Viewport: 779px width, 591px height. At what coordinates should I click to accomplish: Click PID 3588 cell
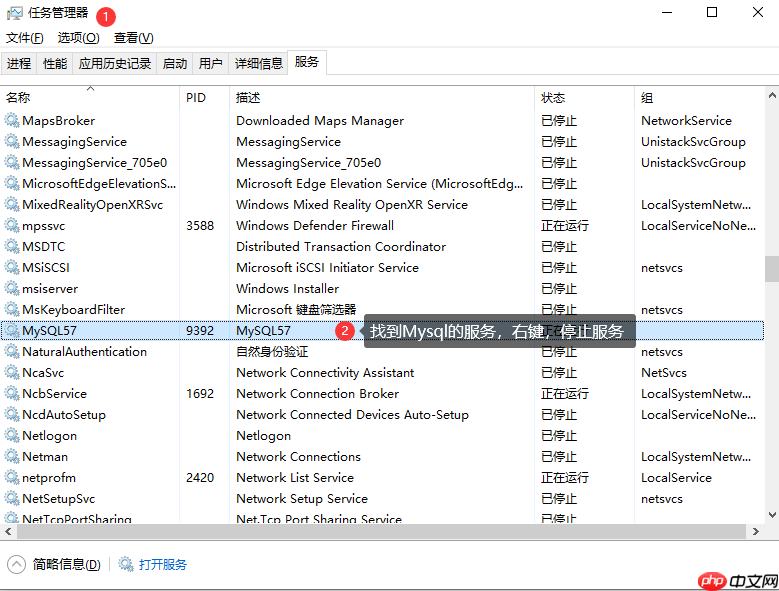[200, 225]
